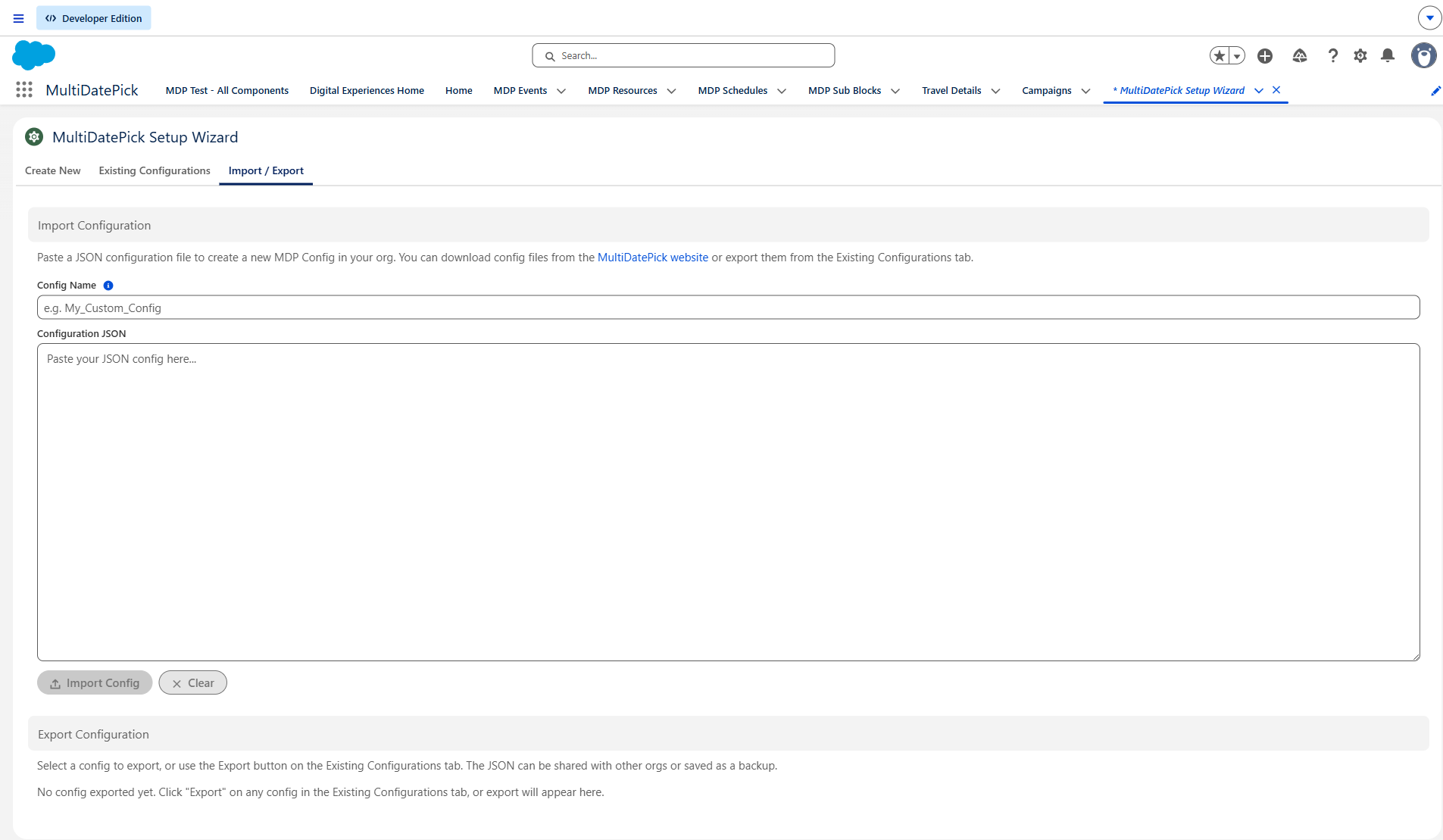Click the edit navigation pencil icon

[x=1435, y=91]
